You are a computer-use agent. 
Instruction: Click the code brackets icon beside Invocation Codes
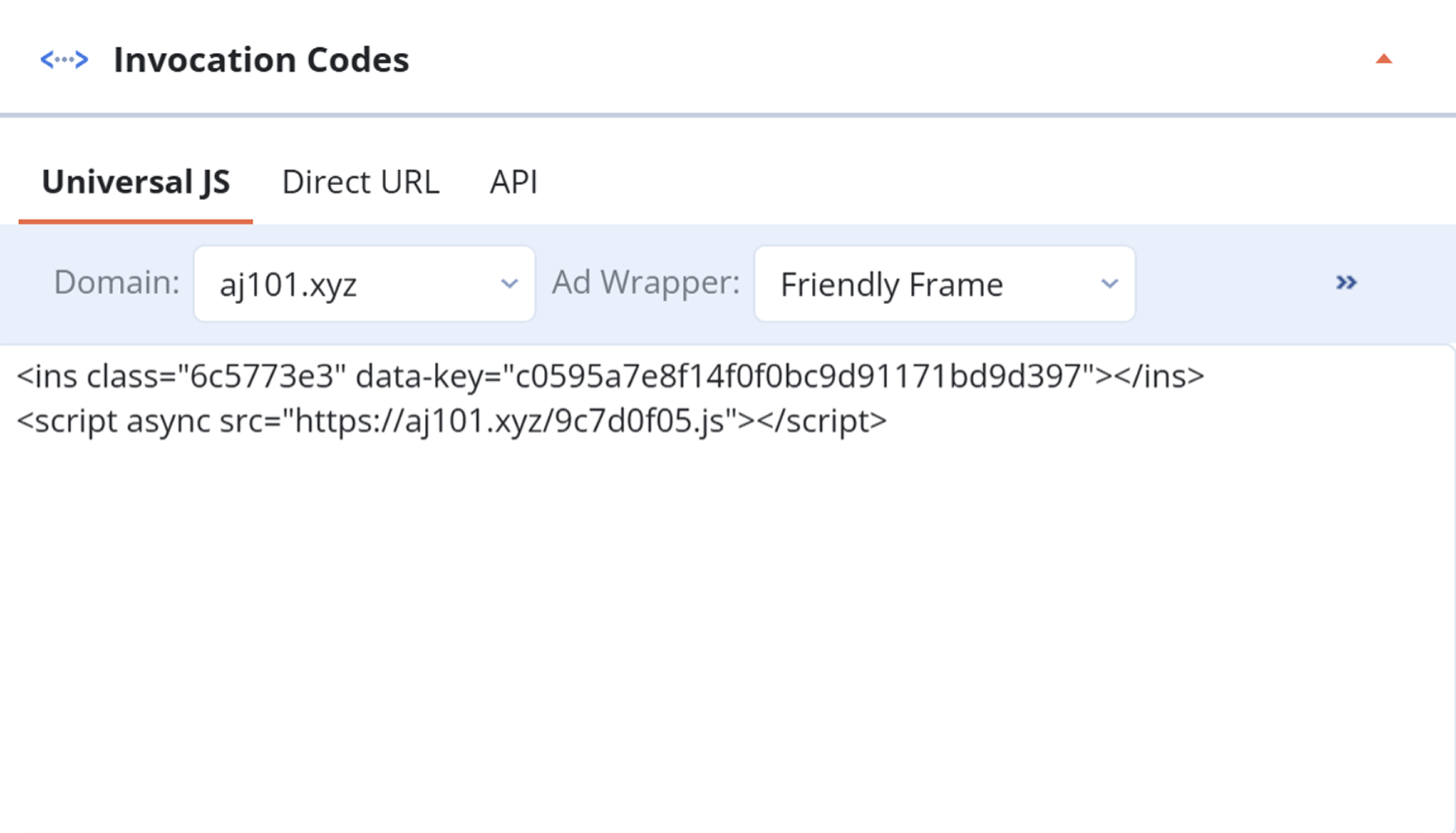[x=66, y=59]
